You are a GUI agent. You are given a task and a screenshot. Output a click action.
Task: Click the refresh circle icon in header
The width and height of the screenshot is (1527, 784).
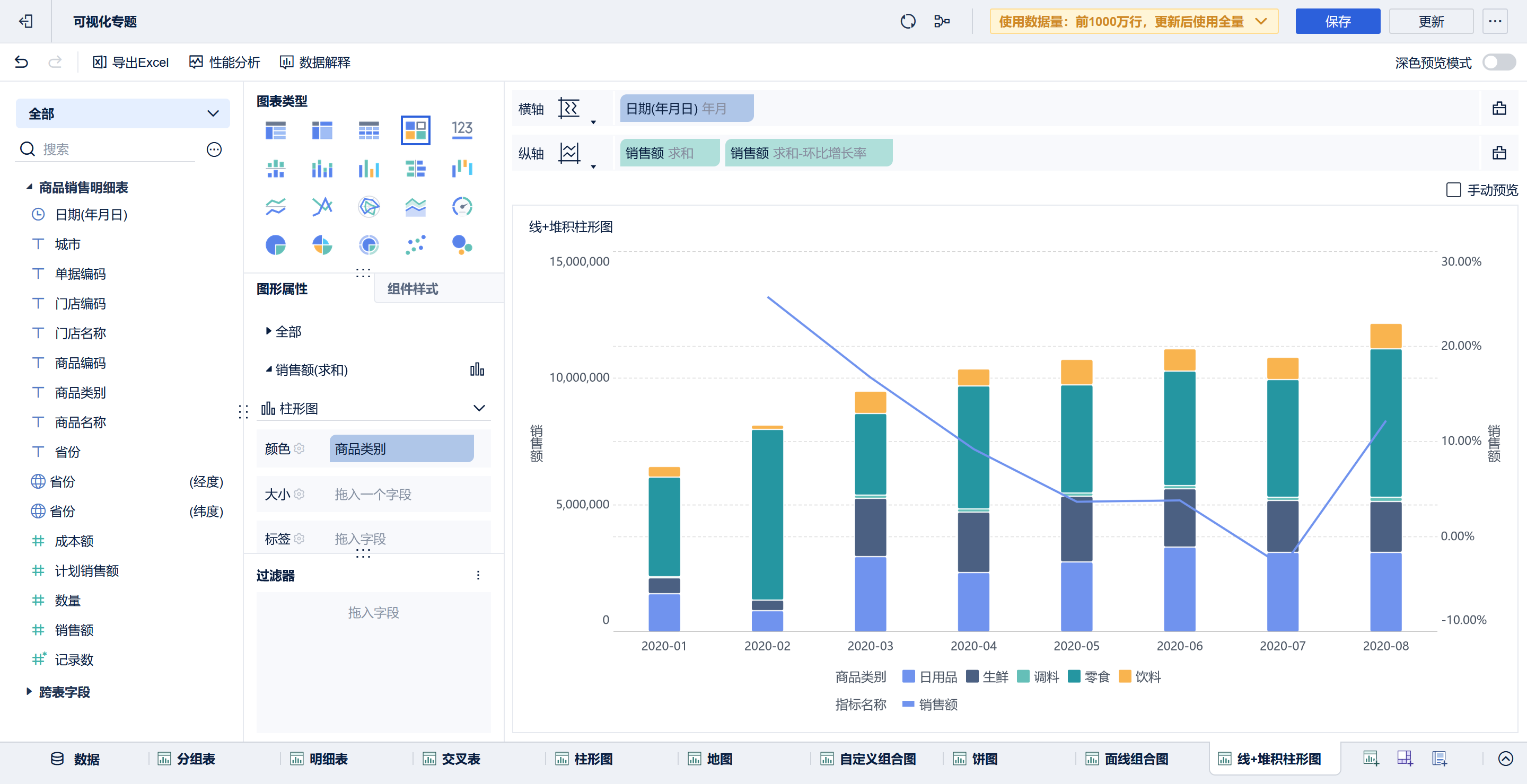point(908,22)
